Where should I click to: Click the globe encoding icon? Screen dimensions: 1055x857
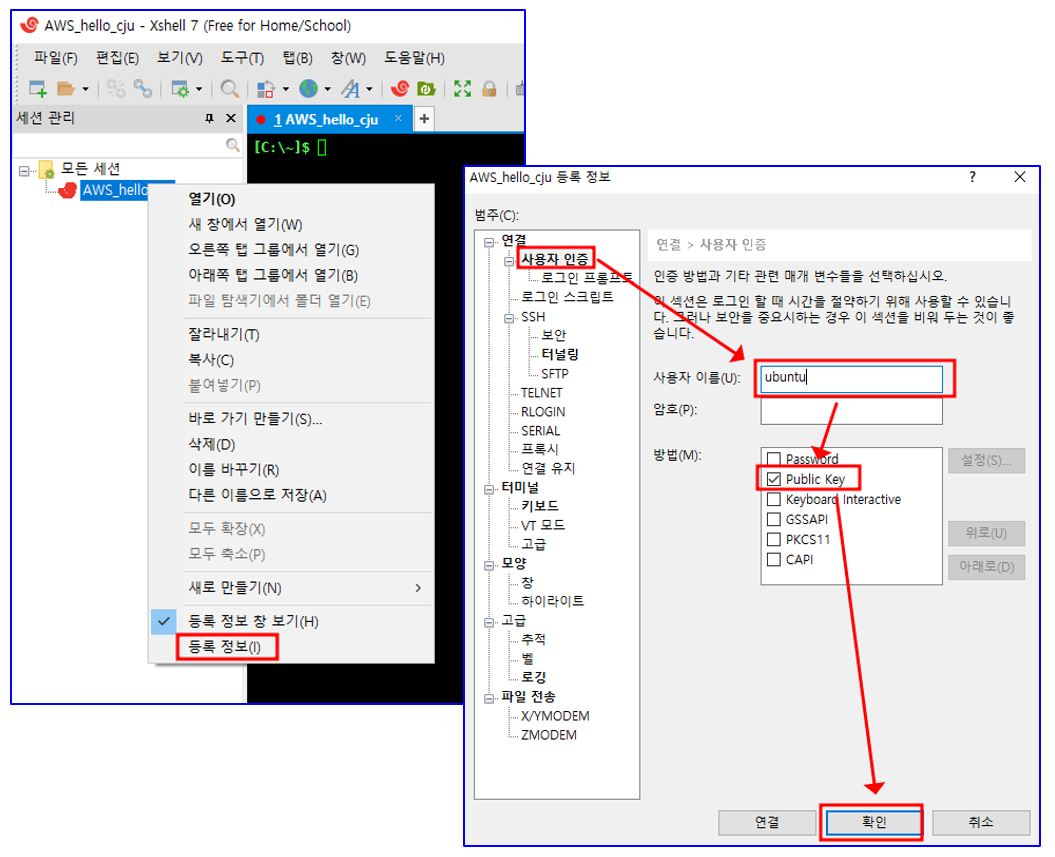pos(309,88)
